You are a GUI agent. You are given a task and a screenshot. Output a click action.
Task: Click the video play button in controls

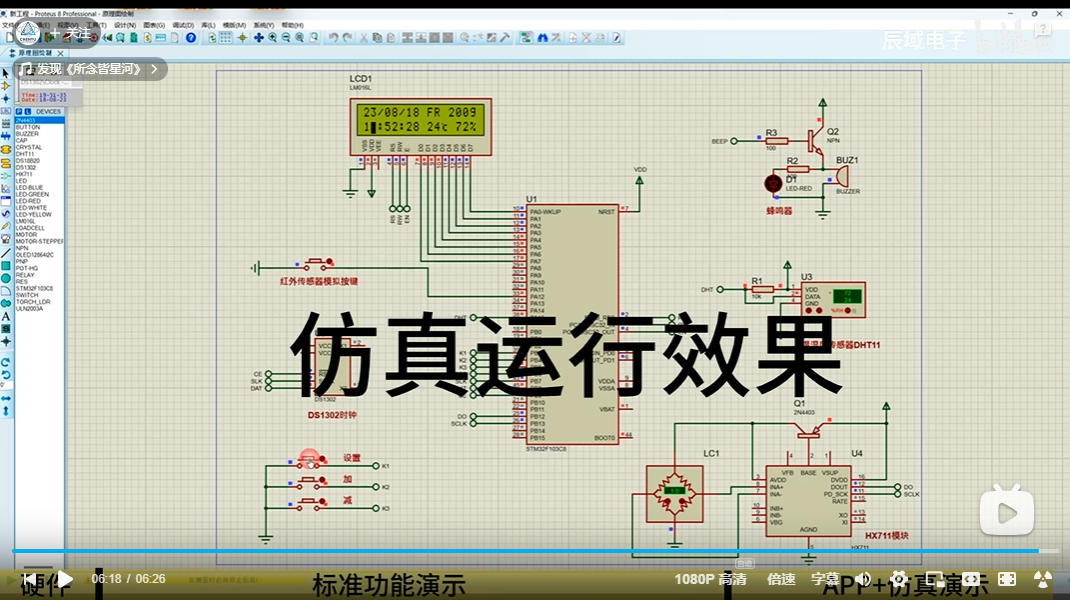click(x=64, y=580)
